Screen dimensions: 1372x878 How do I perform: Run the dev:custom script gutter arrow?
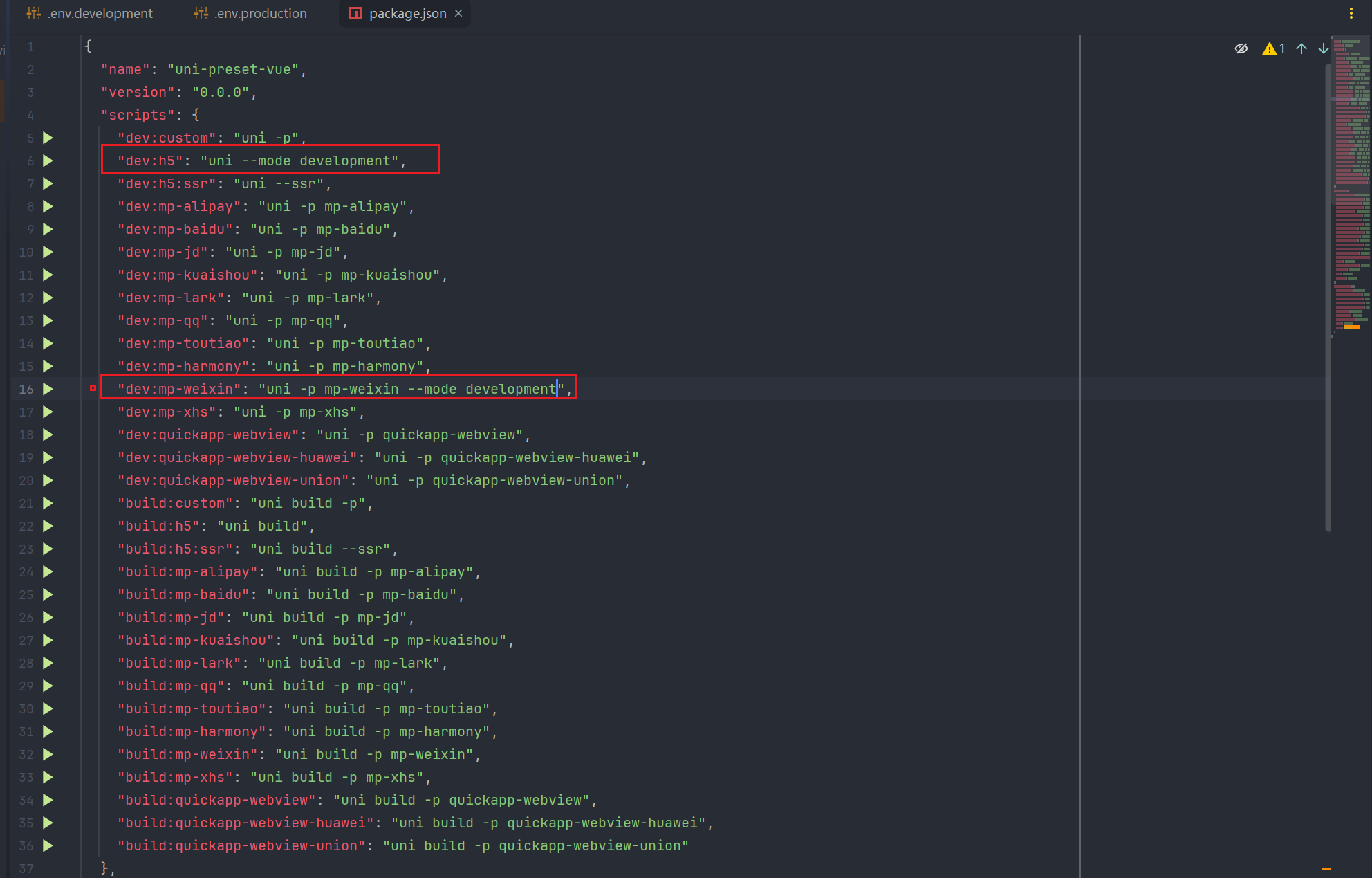coord(48,138)
